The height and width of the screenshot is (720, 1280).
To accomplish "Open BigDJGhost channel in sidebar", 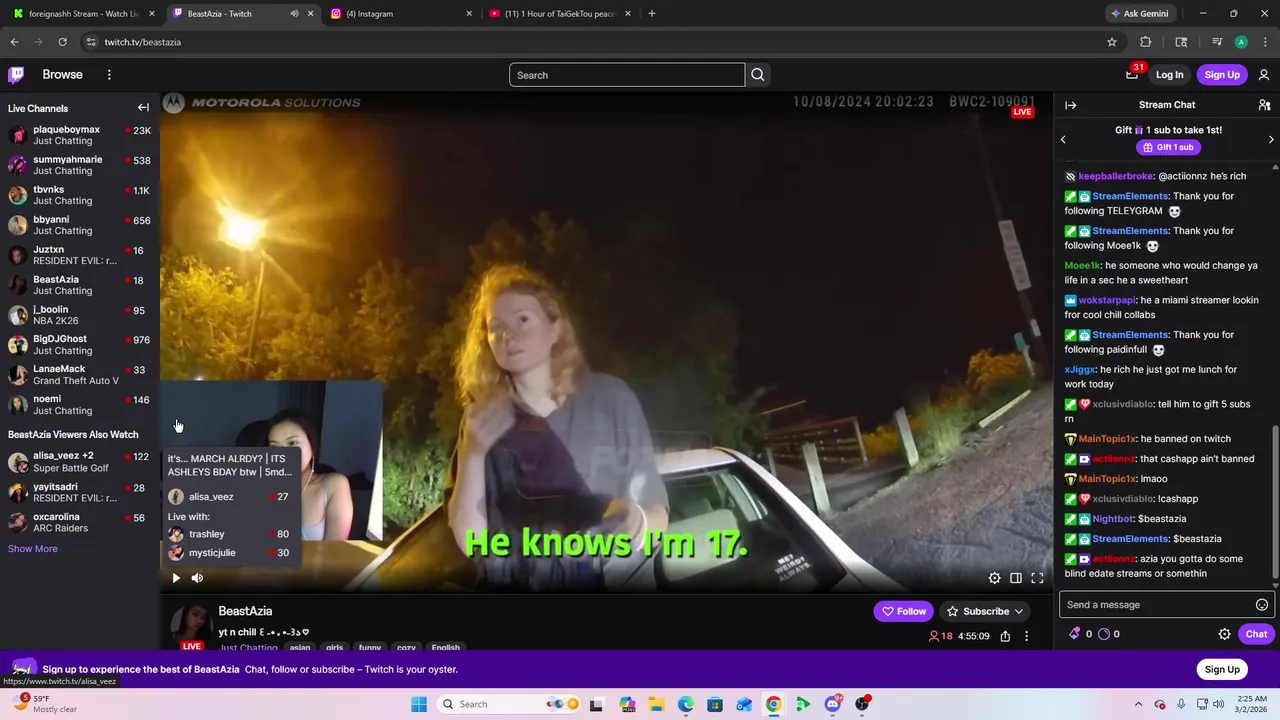I will coord(78,345).
